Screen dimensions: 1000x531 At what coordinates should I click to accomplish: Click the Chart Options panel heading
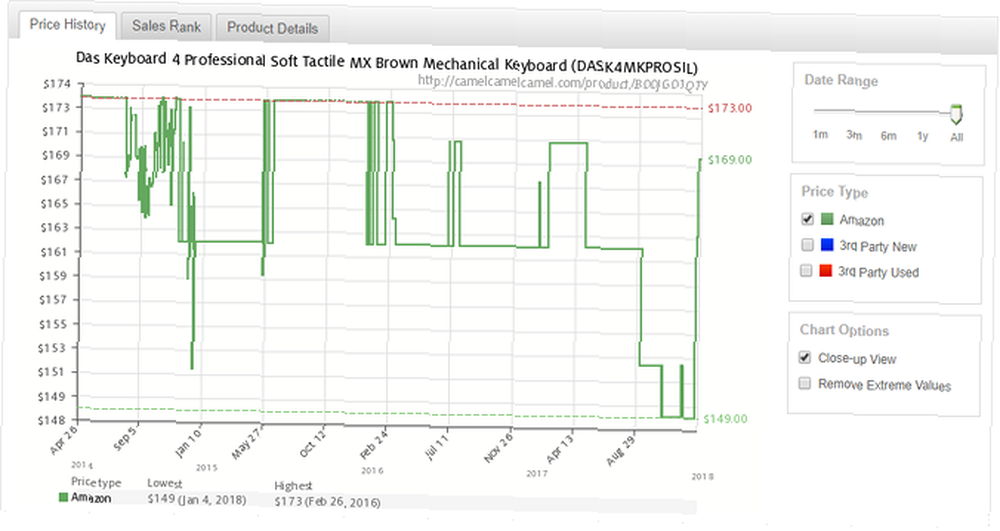(844, 330)
